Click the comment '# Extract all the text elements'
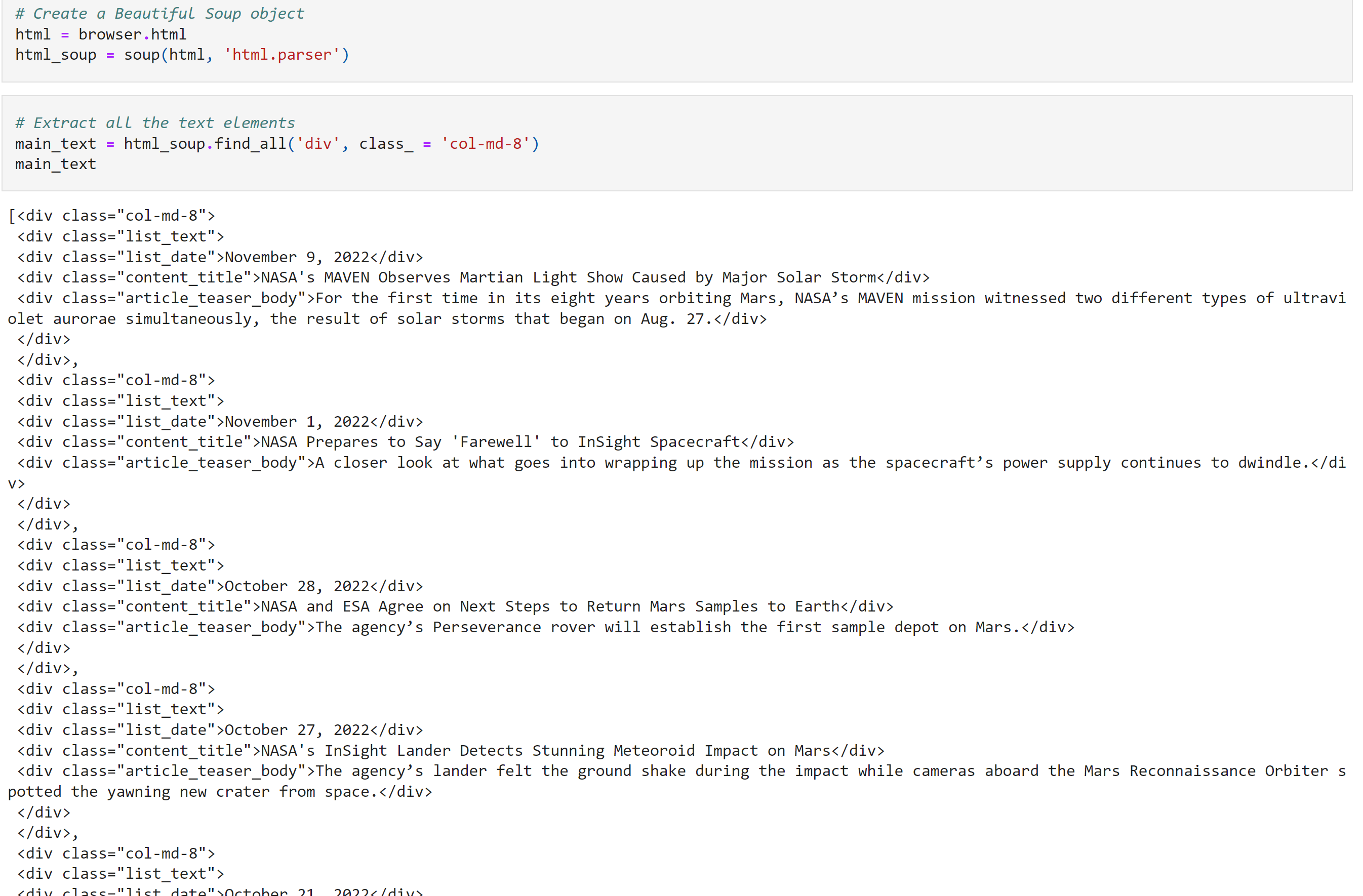This screenshot has height=896, width=1363. pyautogui.click(x=154, y=122)
